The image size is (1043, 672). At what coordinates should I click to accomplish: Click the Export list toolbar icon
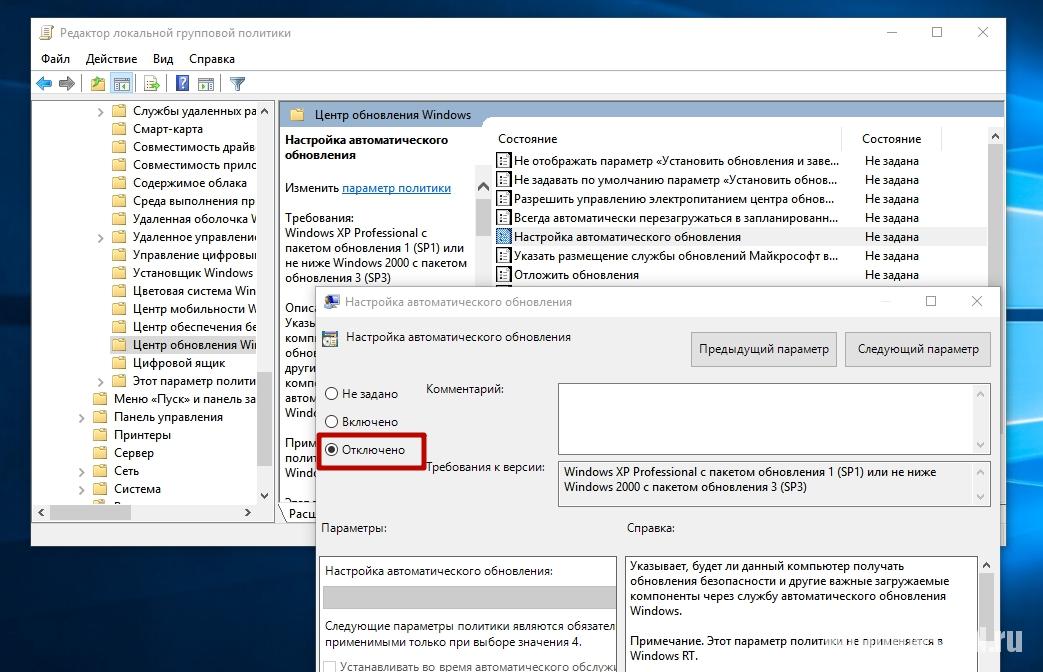pyautogui.click(x=152, y=84)
